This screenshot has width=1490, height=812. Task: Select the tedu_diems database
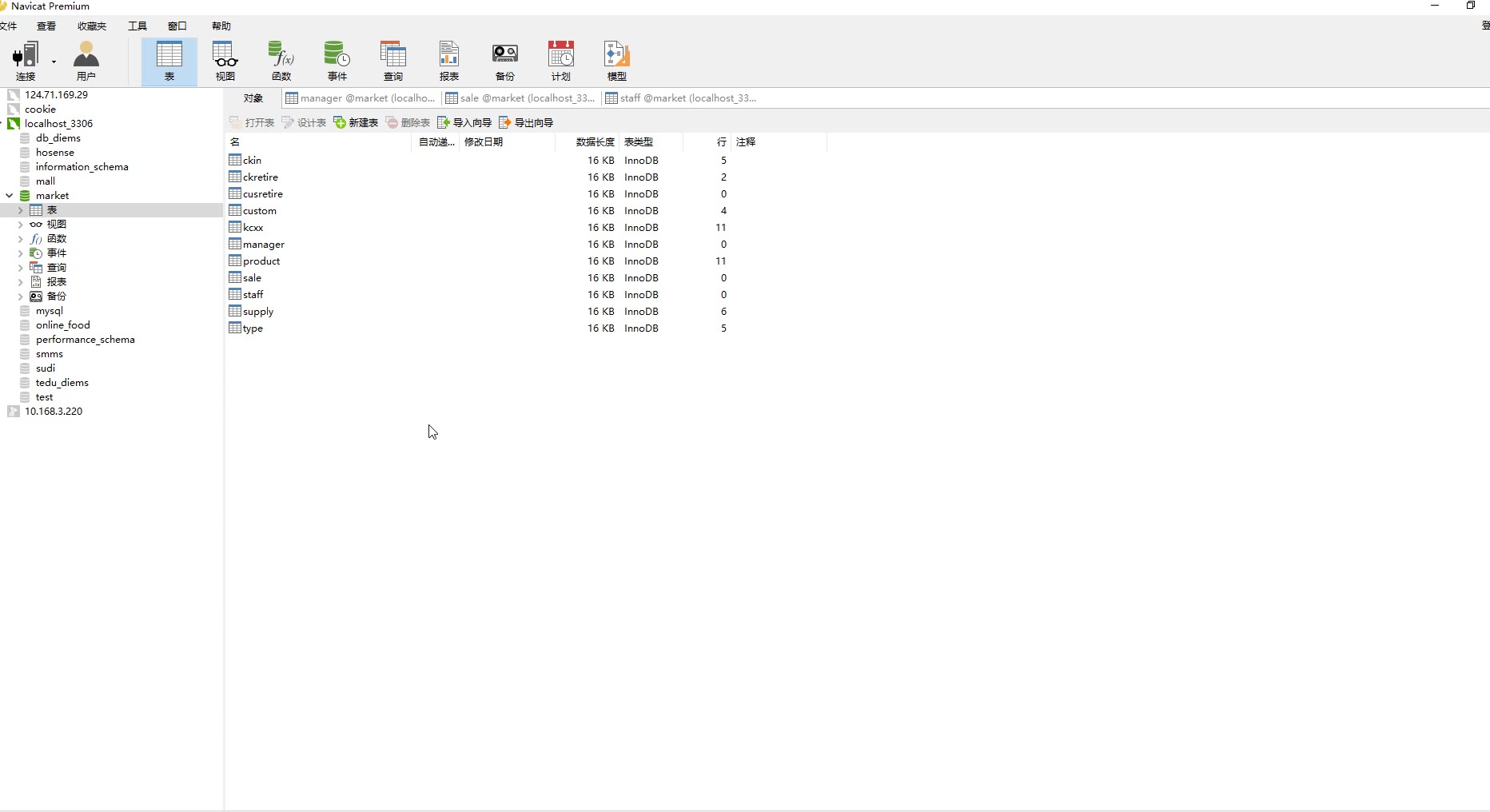(x=62, y=383)
